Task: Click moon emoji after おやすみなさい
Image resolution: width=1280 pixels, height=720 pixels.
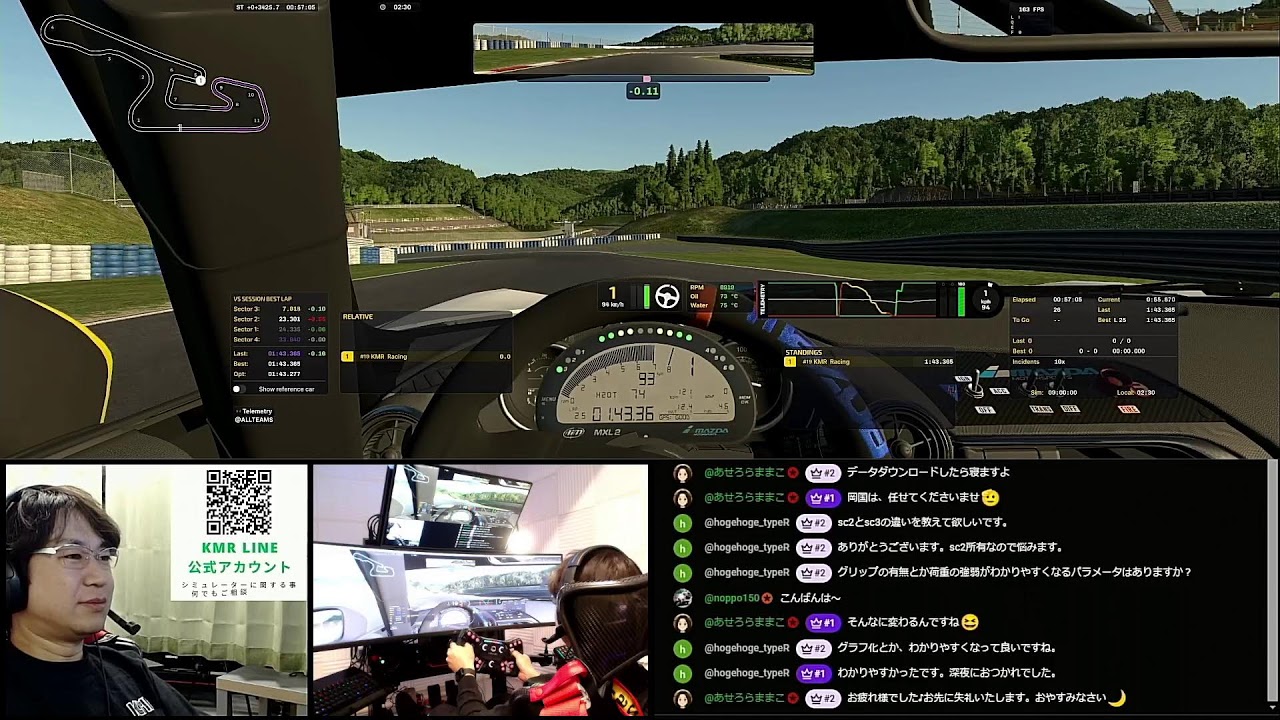Action: [1116, 698]
